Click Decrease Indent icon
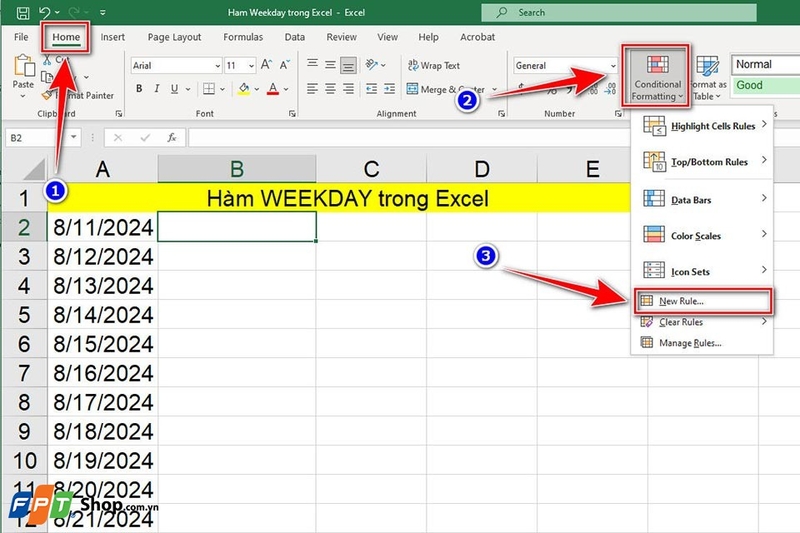This screenshot has width=800, height=533. (x=371, y=89)
